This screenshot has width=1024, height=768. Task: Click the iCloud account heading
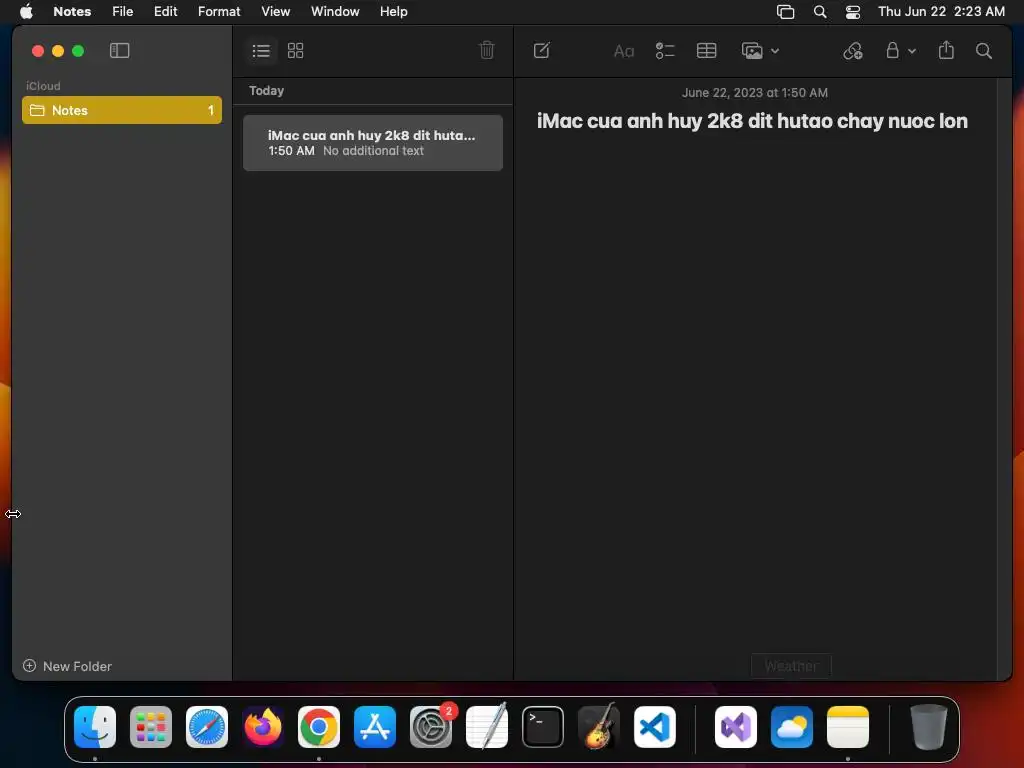(43, 86)
